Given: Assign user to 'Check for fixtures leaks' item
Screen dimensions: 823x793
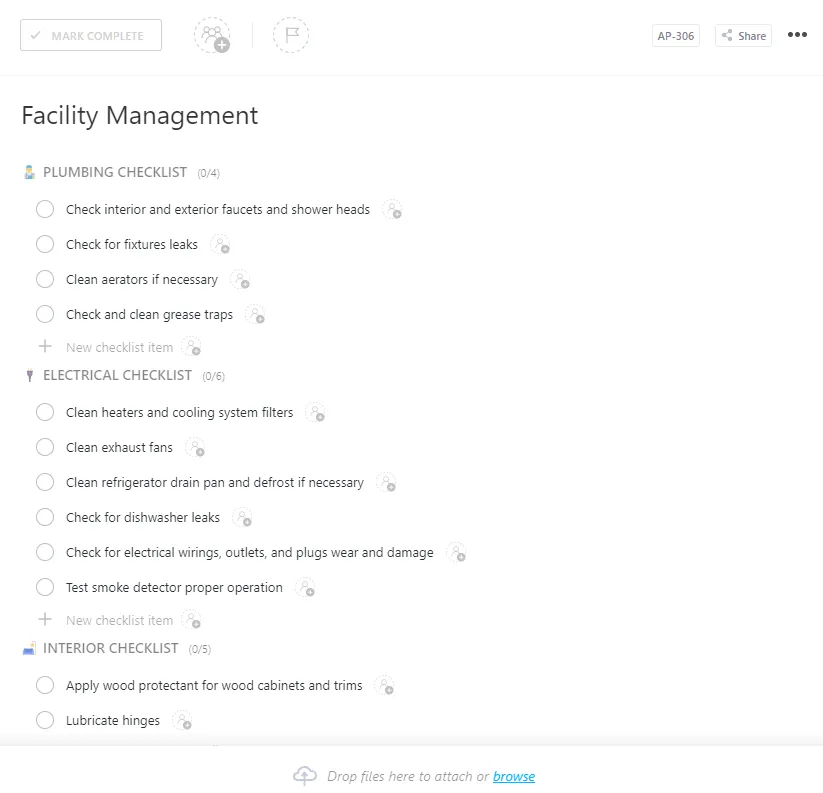Looking at the screenshot, I should [220, 245].
